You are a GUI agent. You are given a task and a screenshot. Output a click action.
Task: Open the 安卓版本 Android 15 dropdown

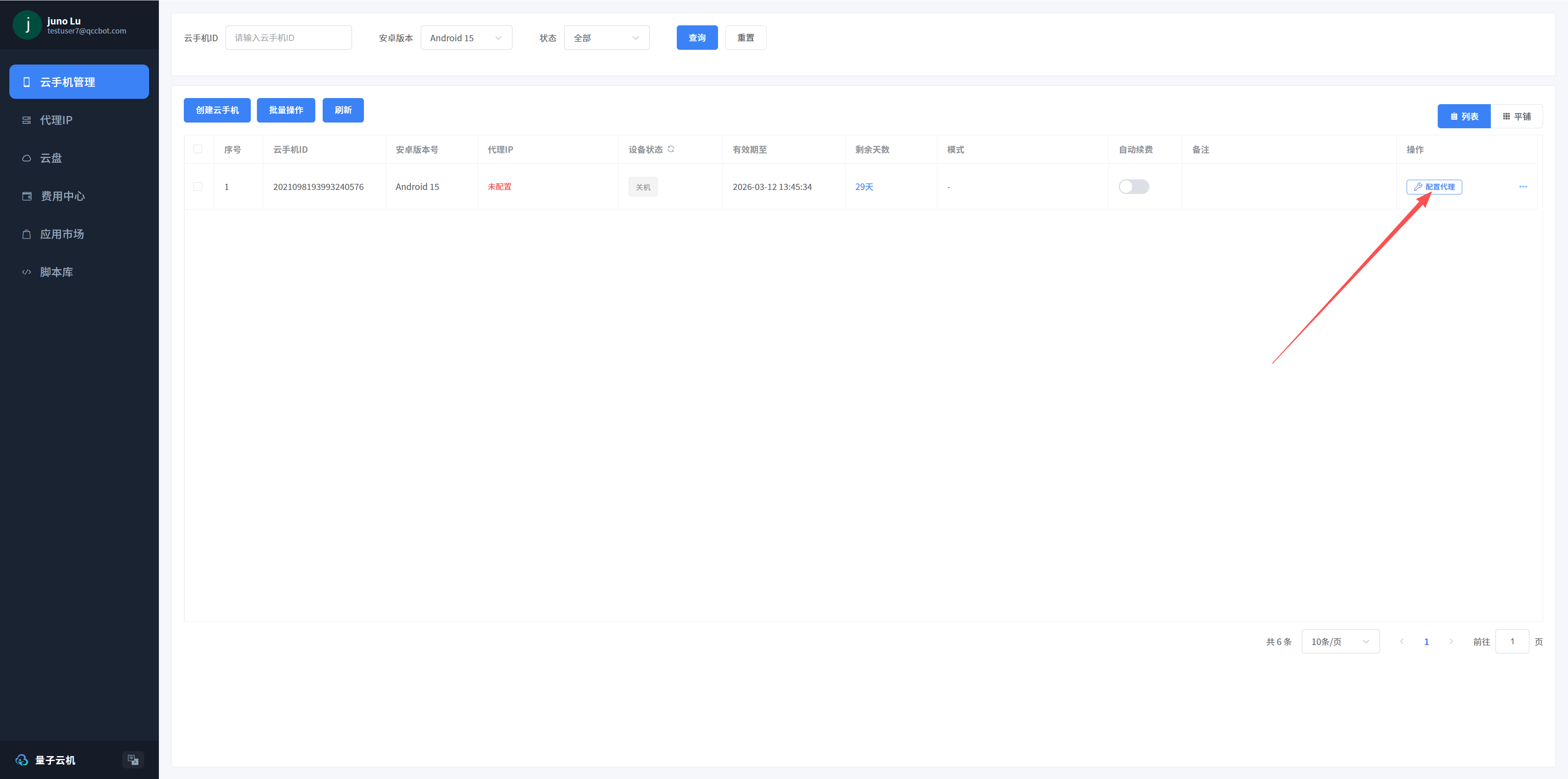[466, 38]
